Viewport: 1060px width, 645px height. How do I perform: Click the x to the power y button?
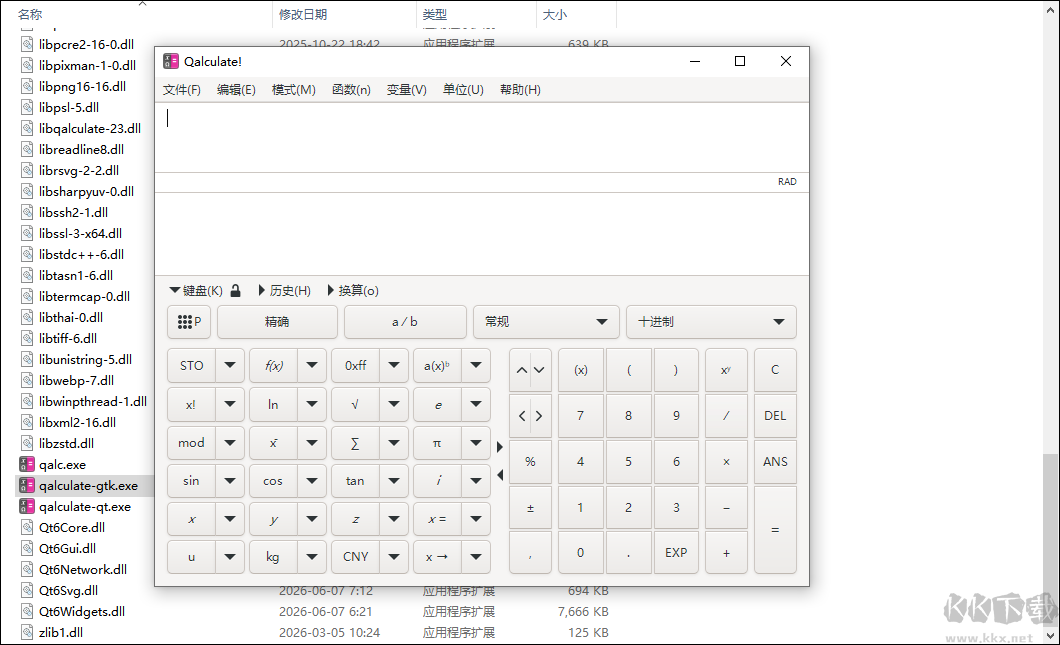point(726,370)
